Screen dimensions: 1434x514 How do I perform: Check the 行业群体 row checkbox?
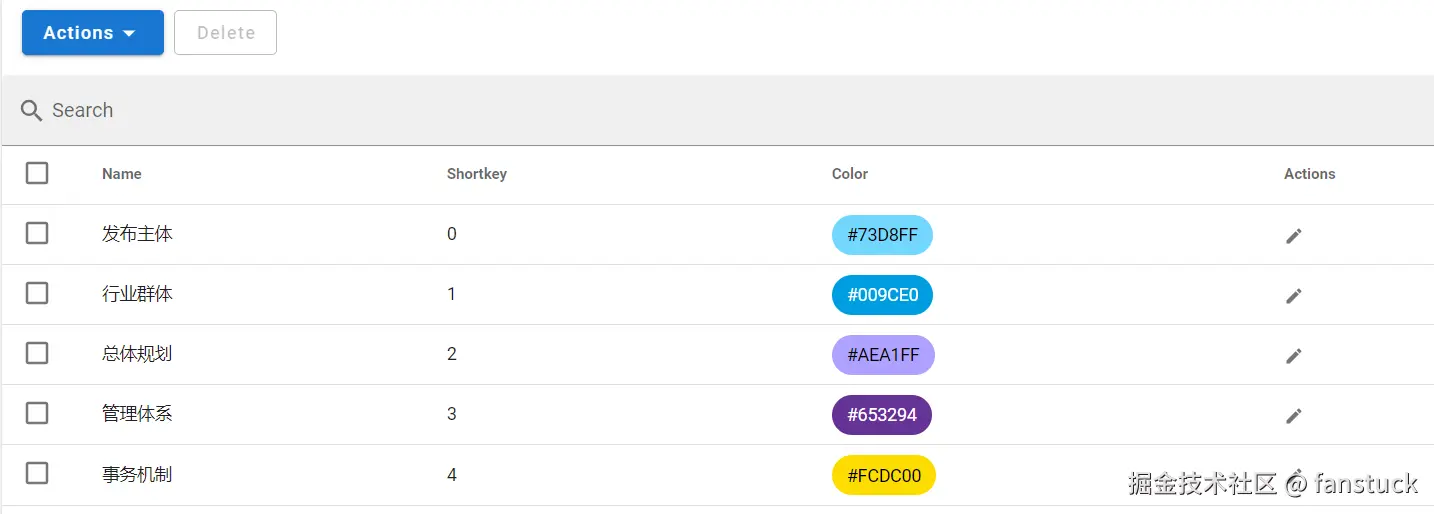pyautogui.click(x=37, y=293)
